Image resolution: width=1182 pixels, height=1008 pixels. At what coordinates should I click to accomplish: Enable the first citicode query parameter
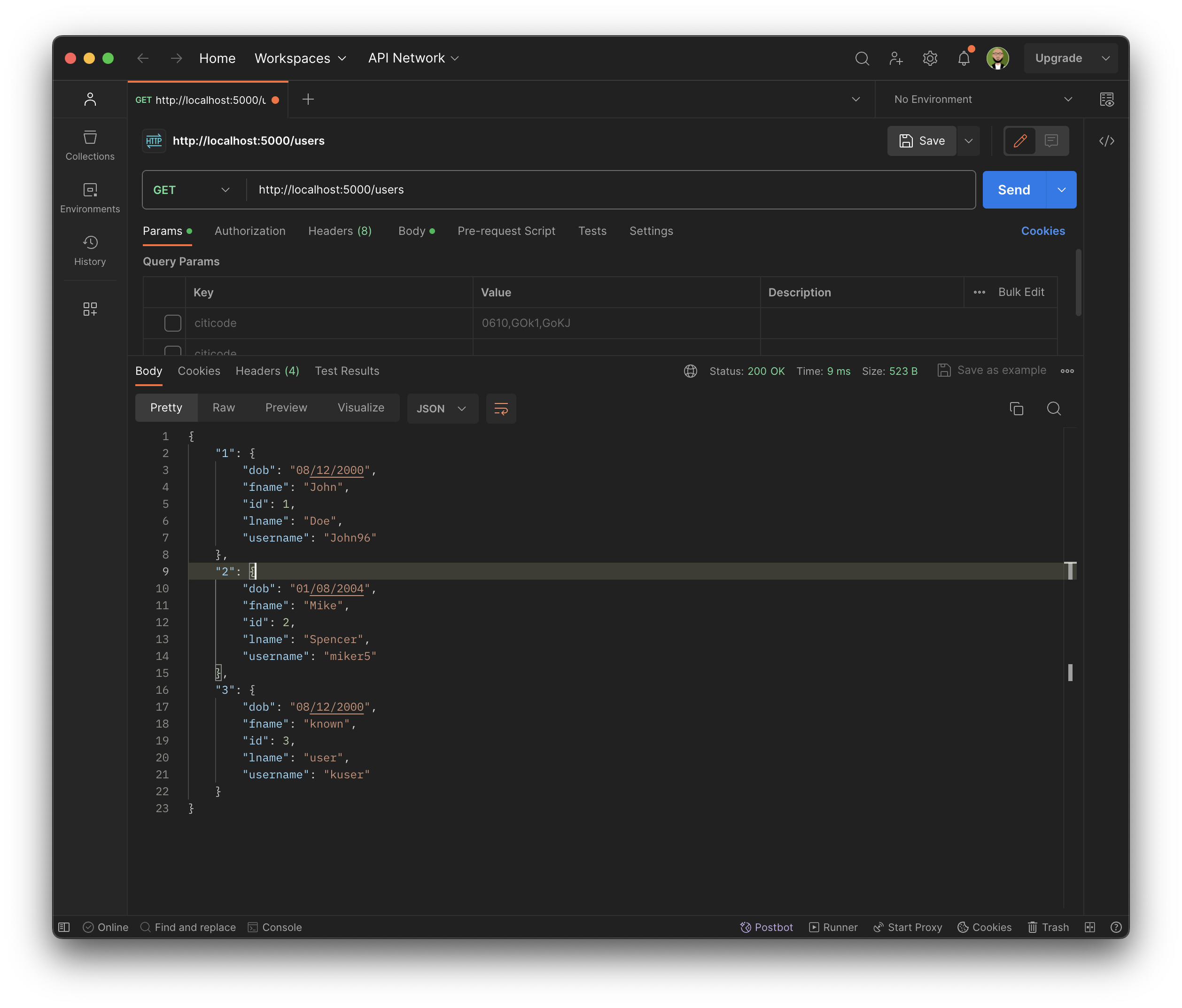tap(173, 323)
